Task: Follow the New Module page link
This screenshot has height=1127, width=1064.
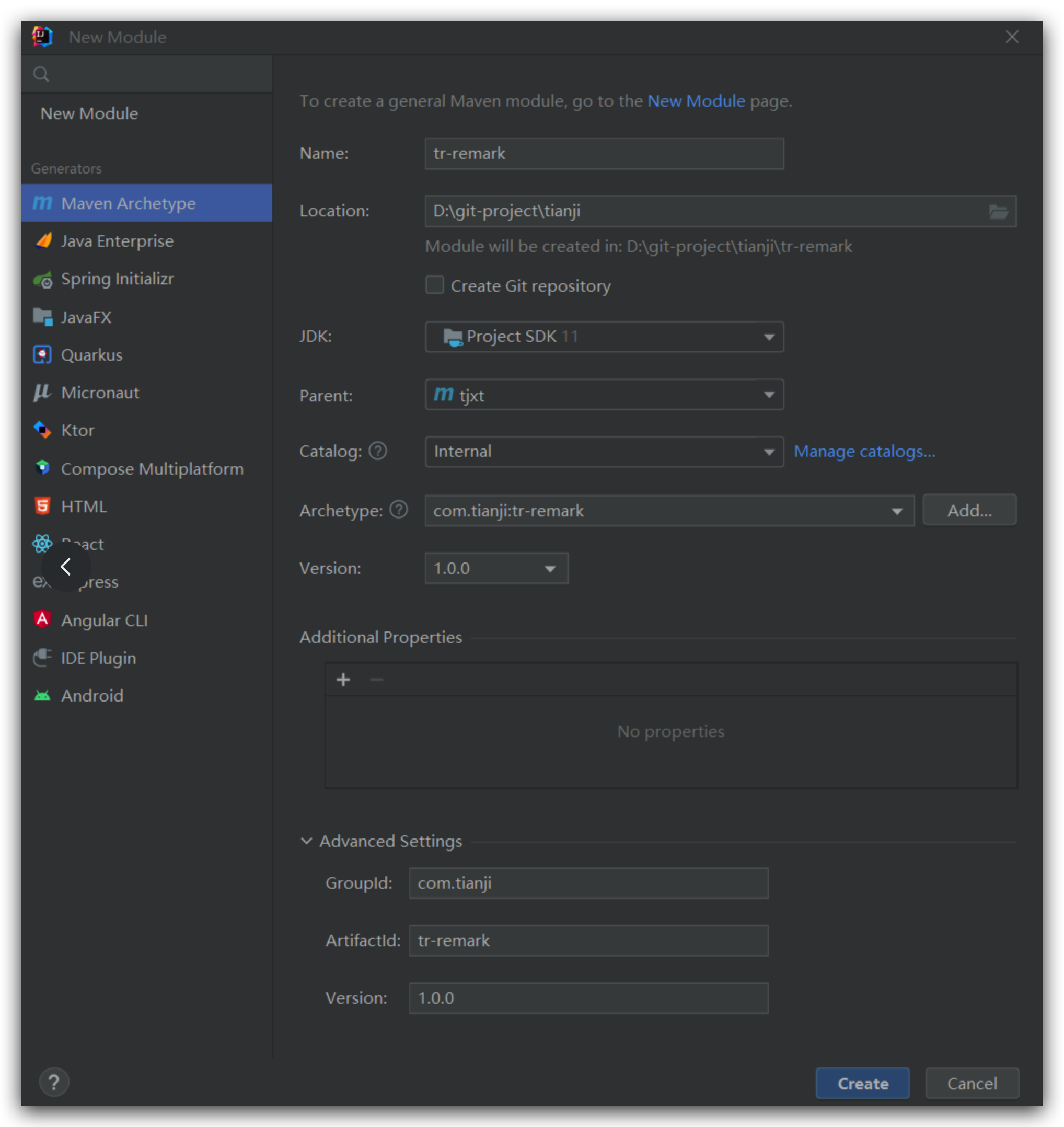Action: tap(696, 101)
